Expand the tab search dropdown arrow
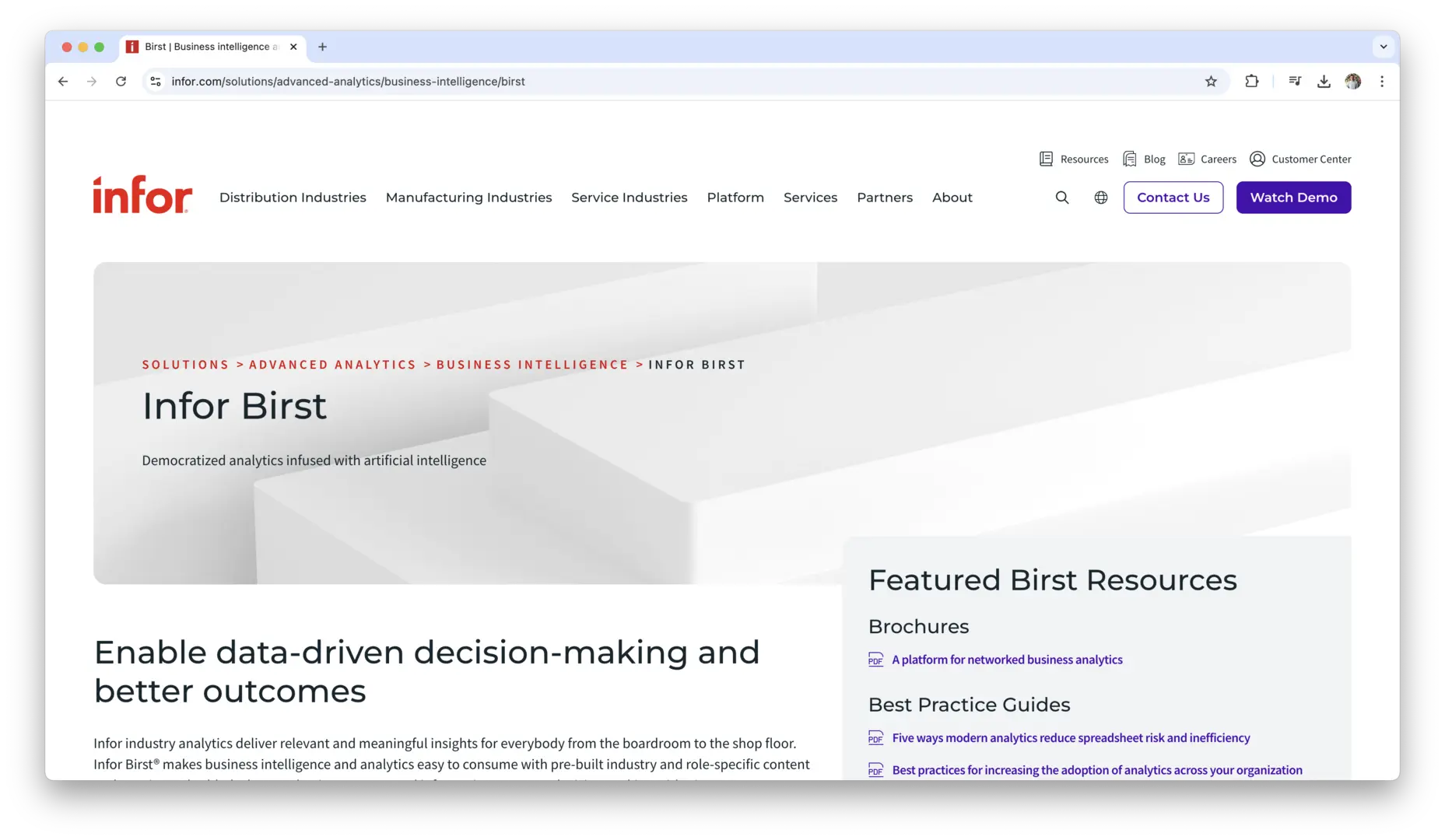Image resolution: width=1445 pixels, height=840 pixels. 1384,47
